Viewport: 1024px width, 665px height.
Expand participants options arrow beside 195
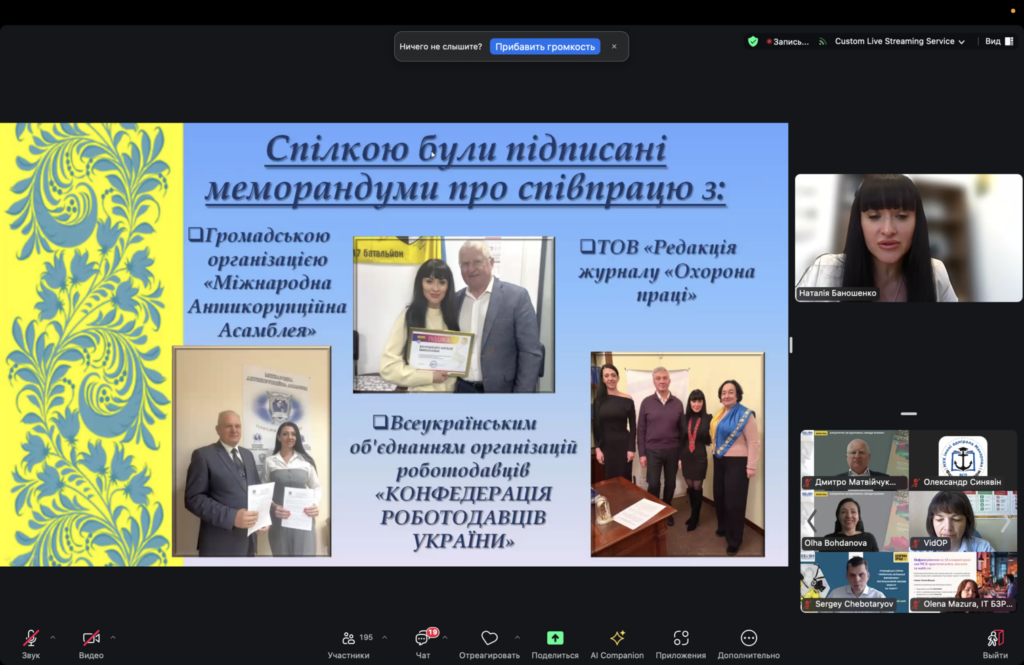[x=385, y=638]
